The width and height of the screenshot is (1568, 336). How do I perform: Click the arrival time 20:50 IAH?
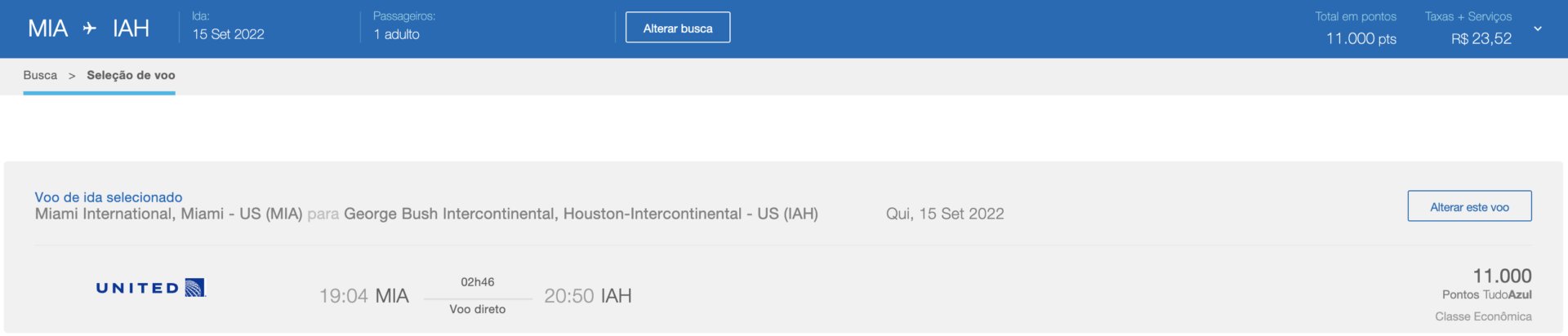pyautogui.click(x=588, y=296)
